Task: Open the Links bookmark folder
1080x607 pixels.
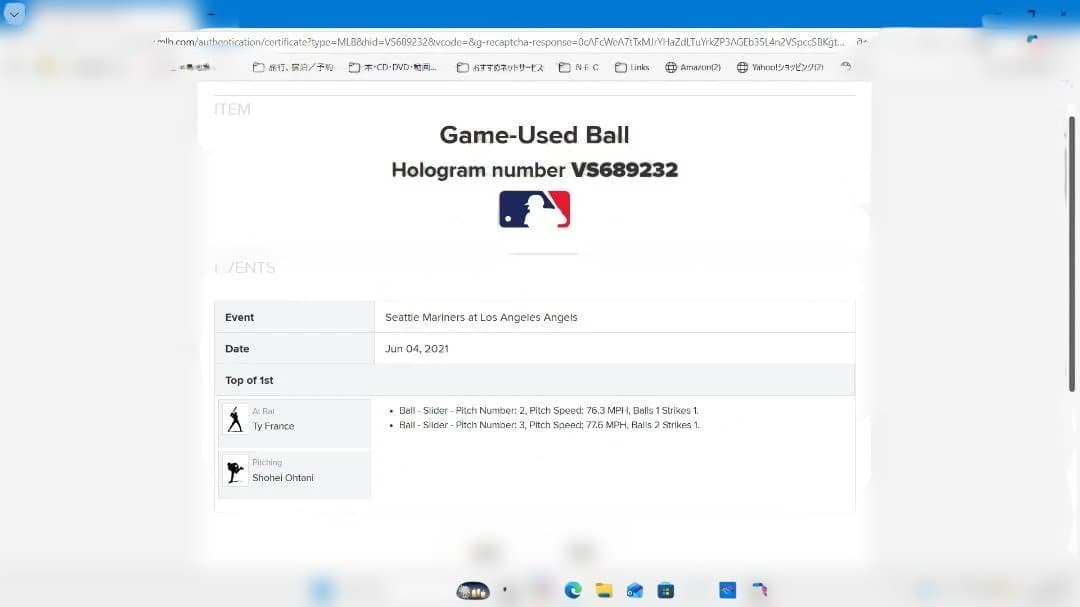Action: click(632, 67)
